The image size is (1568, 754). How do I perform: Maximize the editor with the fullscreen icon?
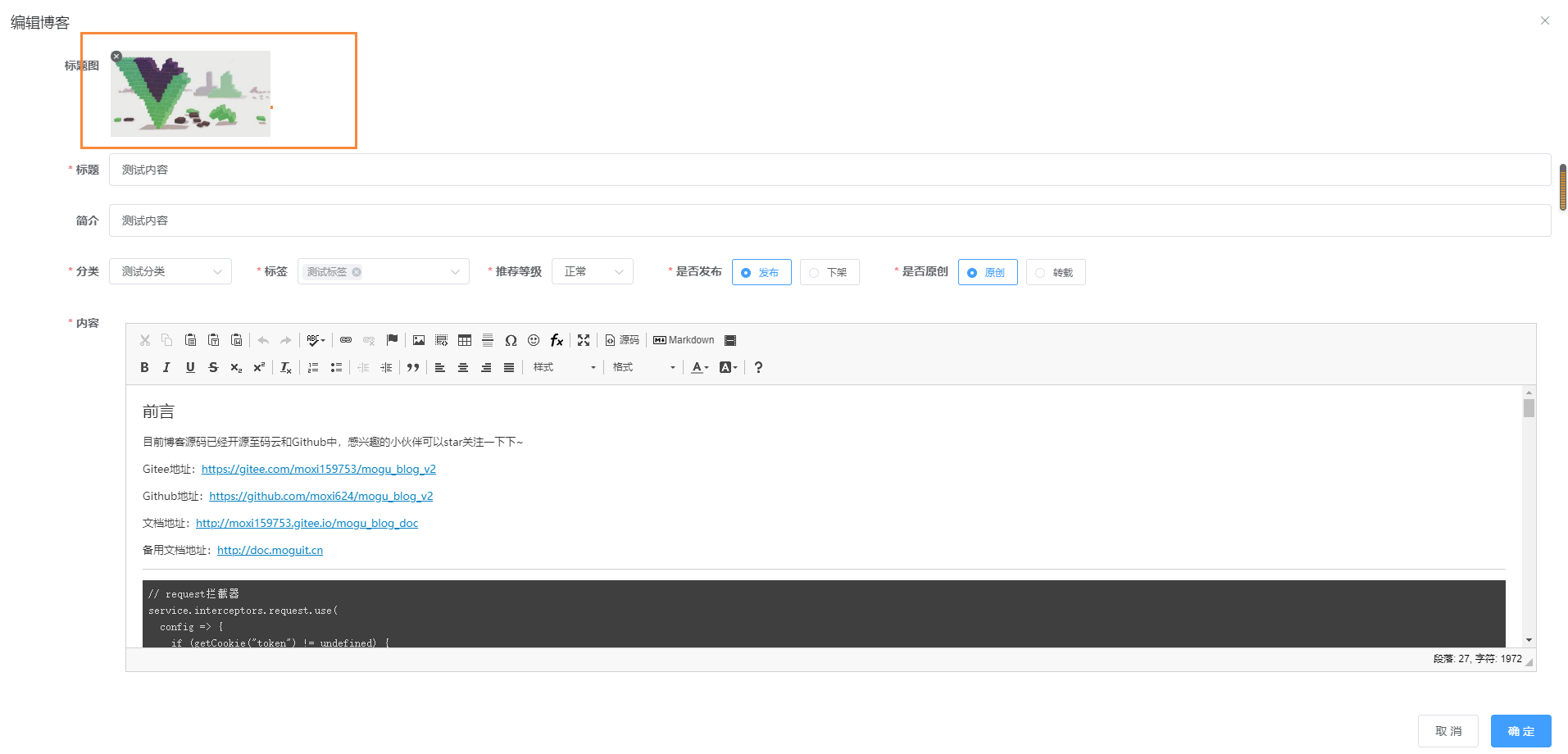pos(584,340)
